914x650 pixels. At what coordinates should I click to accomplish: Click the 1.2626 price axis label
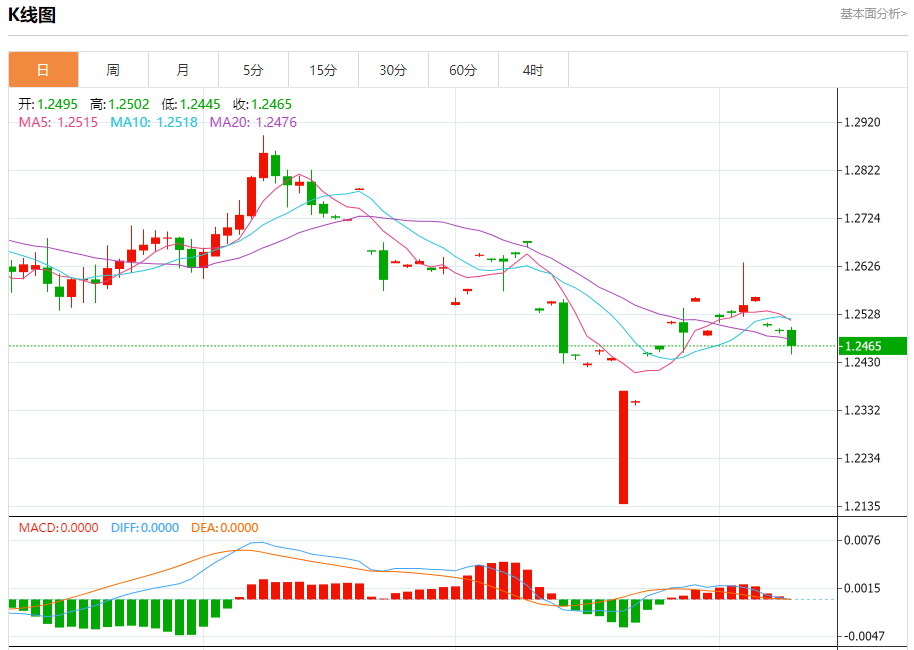[x=862, y=266]
